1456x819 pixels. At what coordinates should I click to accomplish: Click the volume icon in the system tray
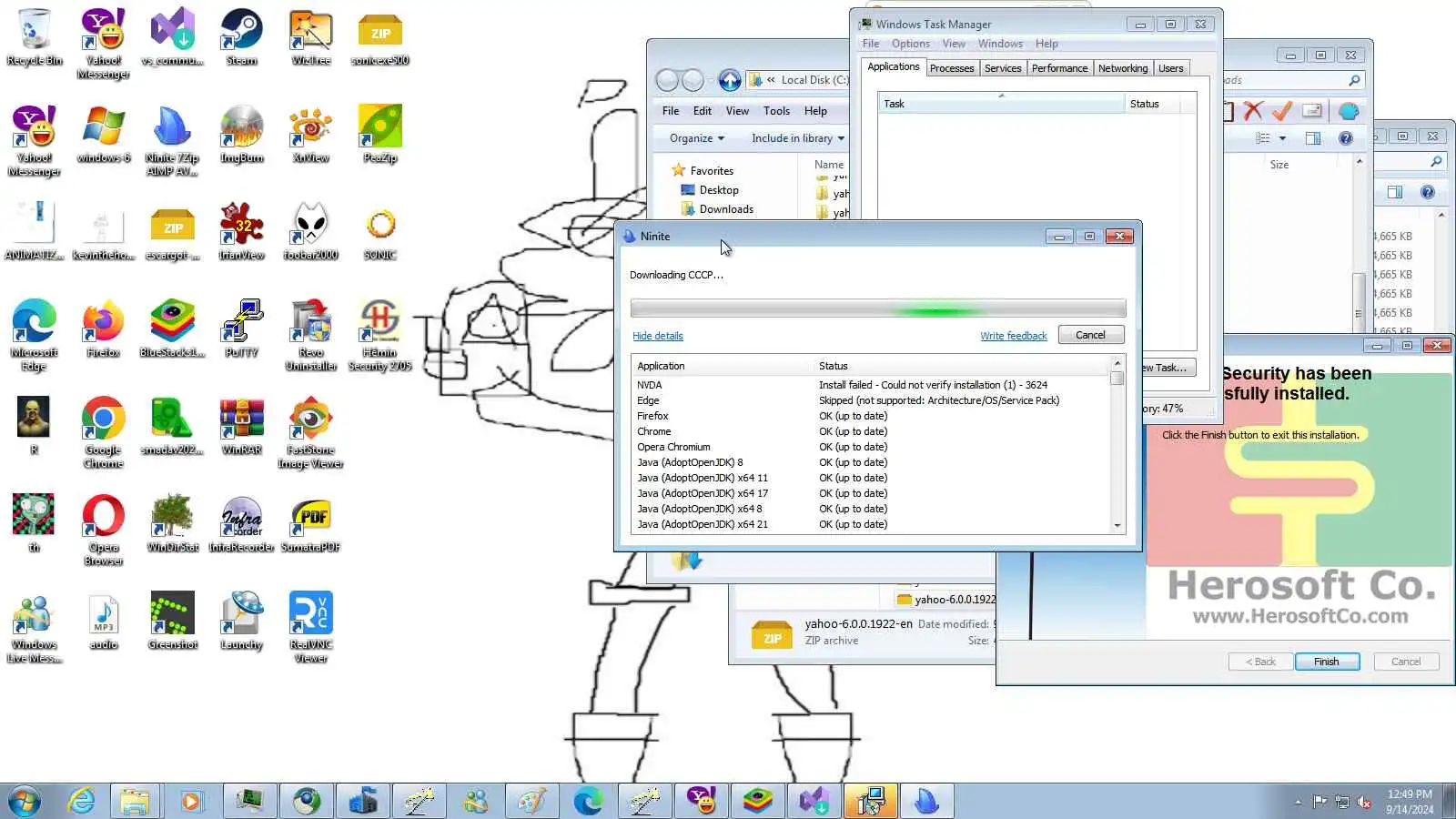1364,802
